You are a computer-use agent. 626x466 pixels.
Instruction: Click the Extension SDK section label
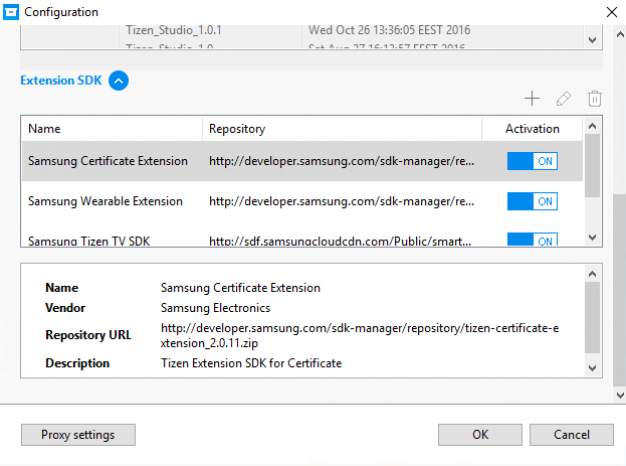[x=62, y=81]
